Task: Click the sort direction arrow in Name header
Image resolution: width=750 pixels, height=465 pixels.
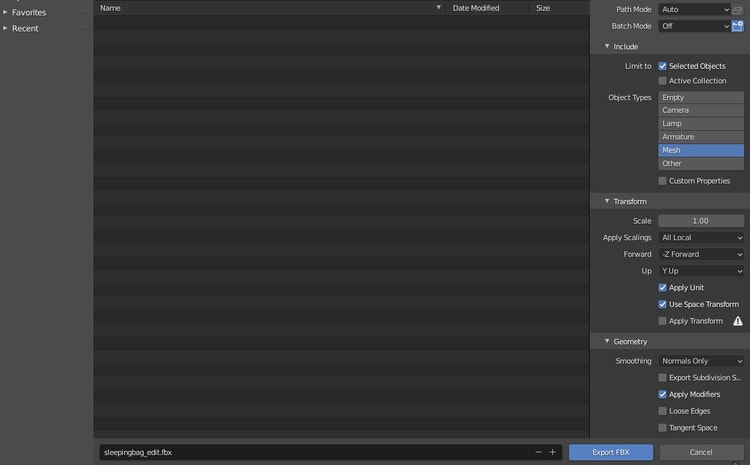Action: point(438,8)
